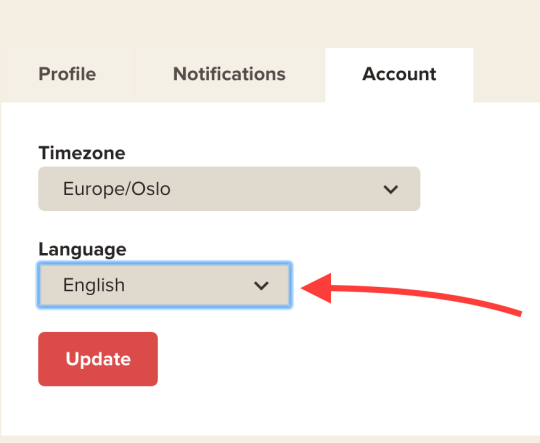Open the Language dropdown
The width and height of the screenshot is (540, 443).
[x=165, y=285]
